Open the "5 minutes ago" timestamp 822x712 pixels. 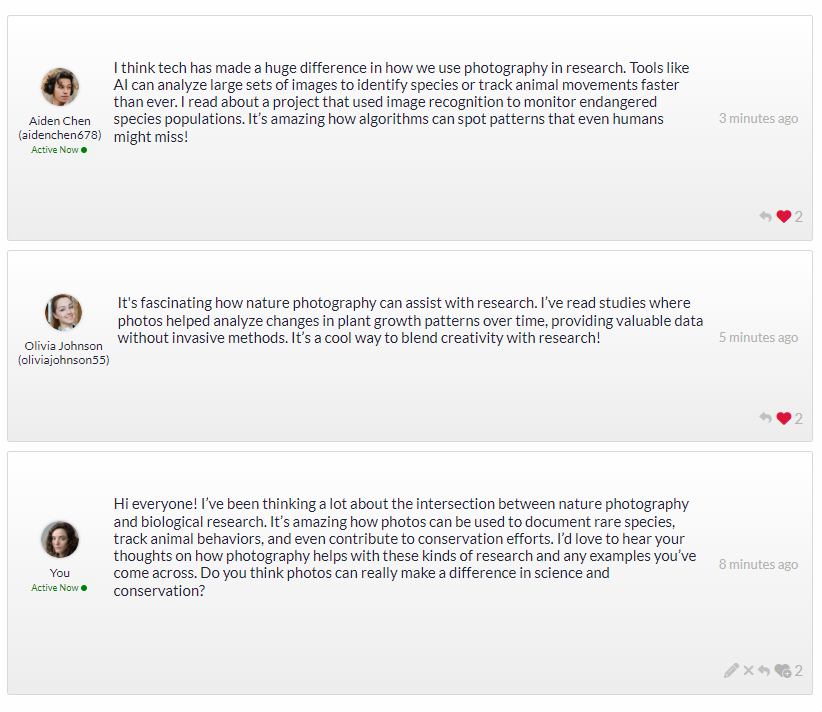[x=758, y=338]
